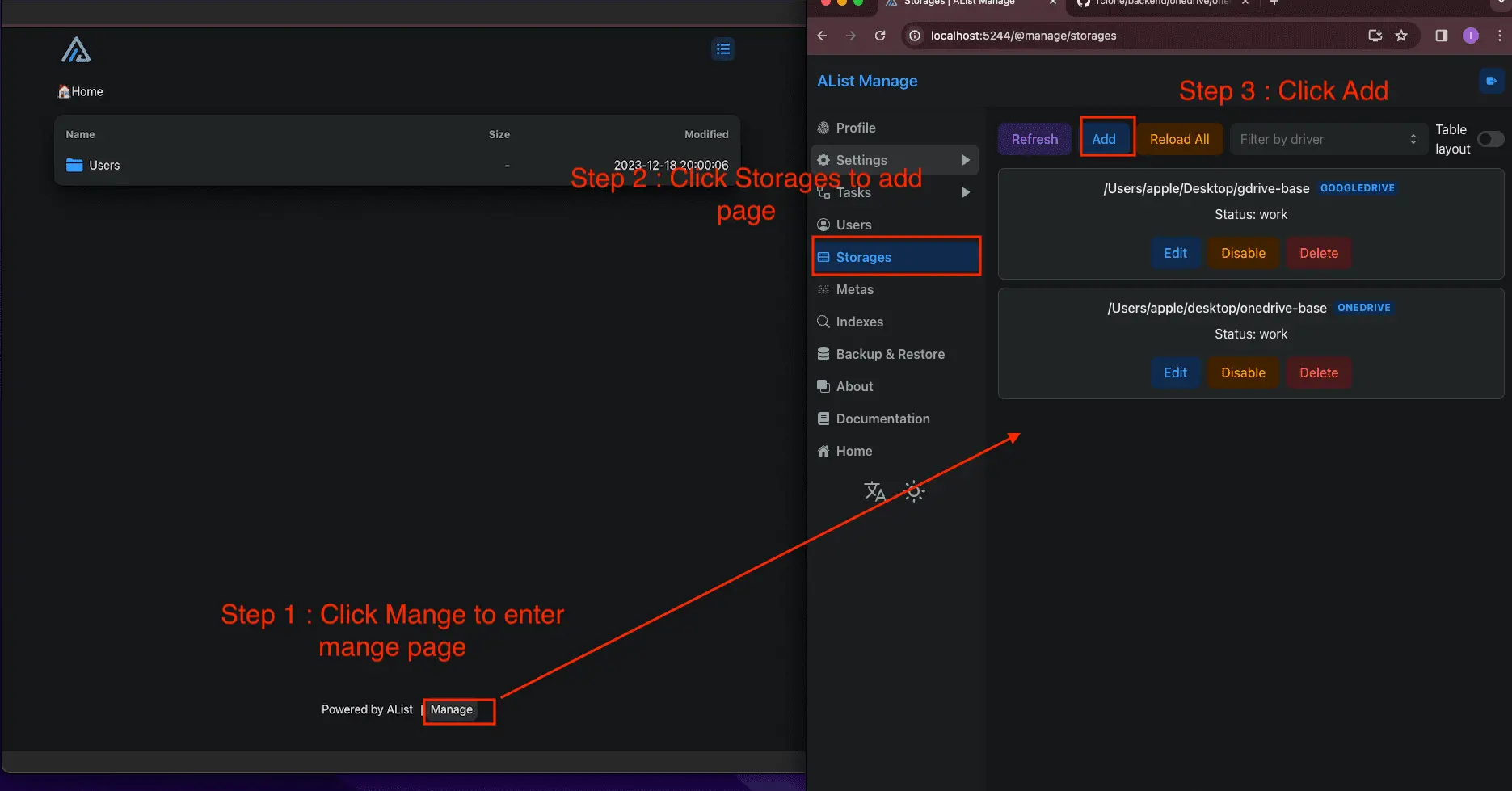Go back in the browser

(822, 36)
